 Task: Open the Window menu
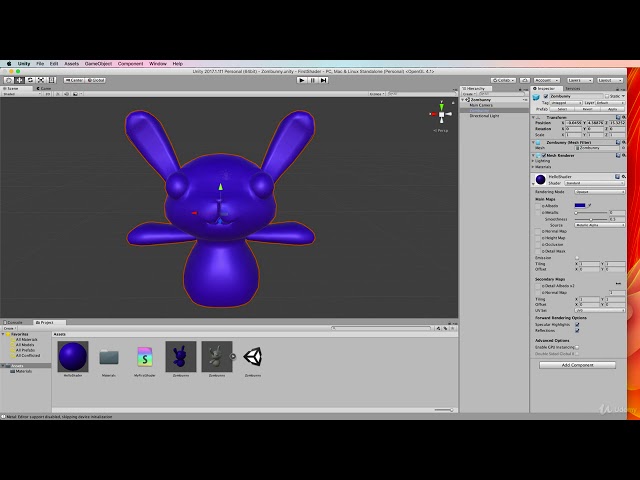(x=158, y=64)
